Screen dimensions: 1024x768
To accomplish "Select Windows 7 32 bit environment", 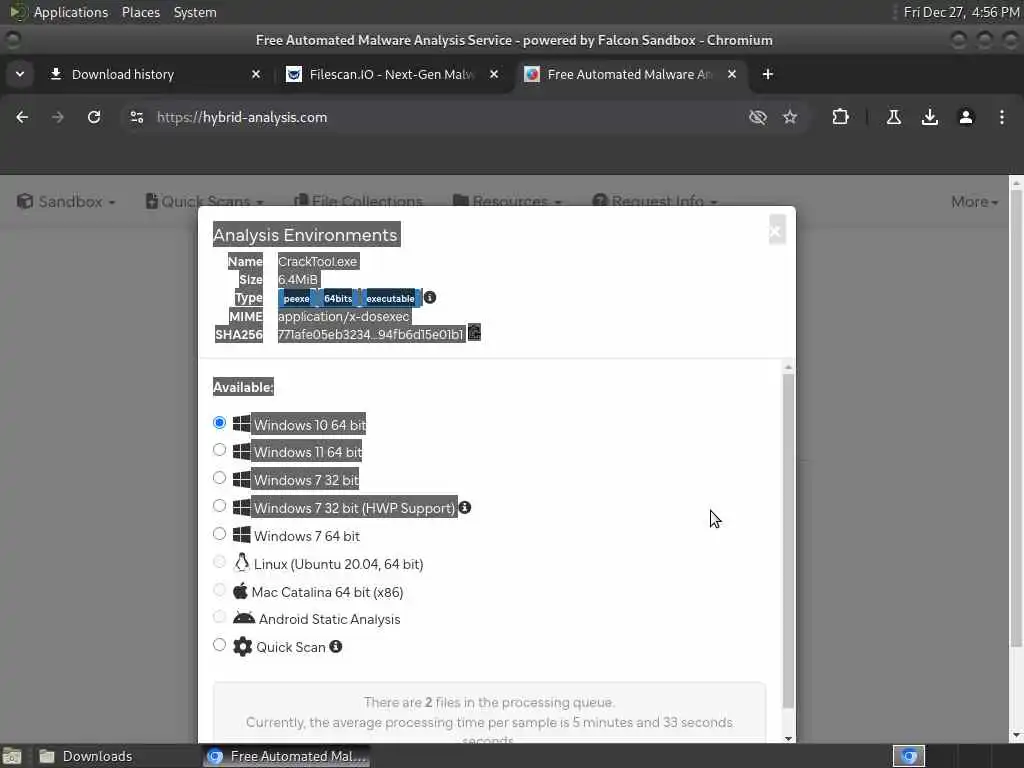I will point(219,479).
